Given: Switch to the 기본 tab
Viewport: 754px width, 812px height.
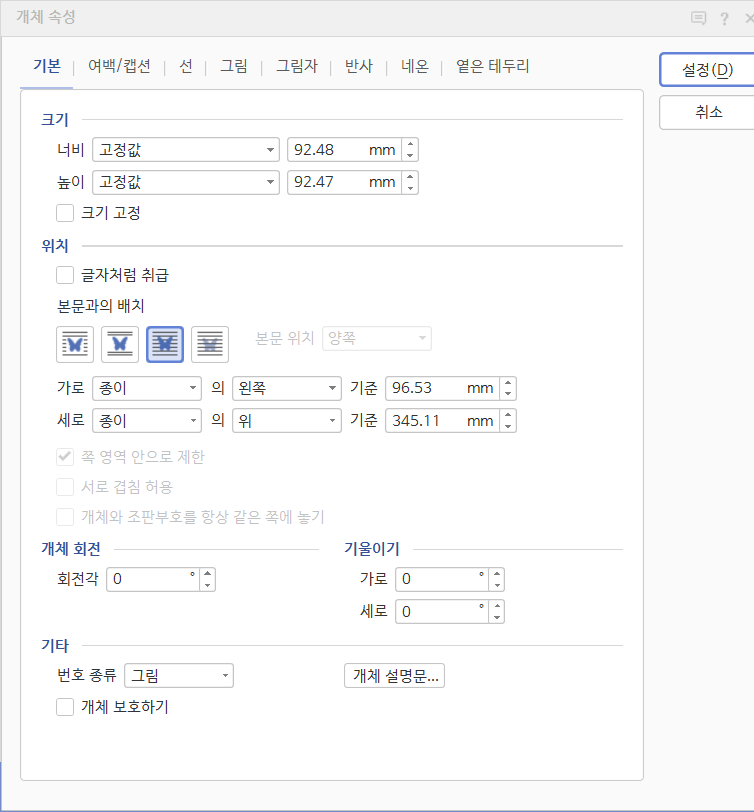Looking at the screenshot, I should (x=47, y=66).
